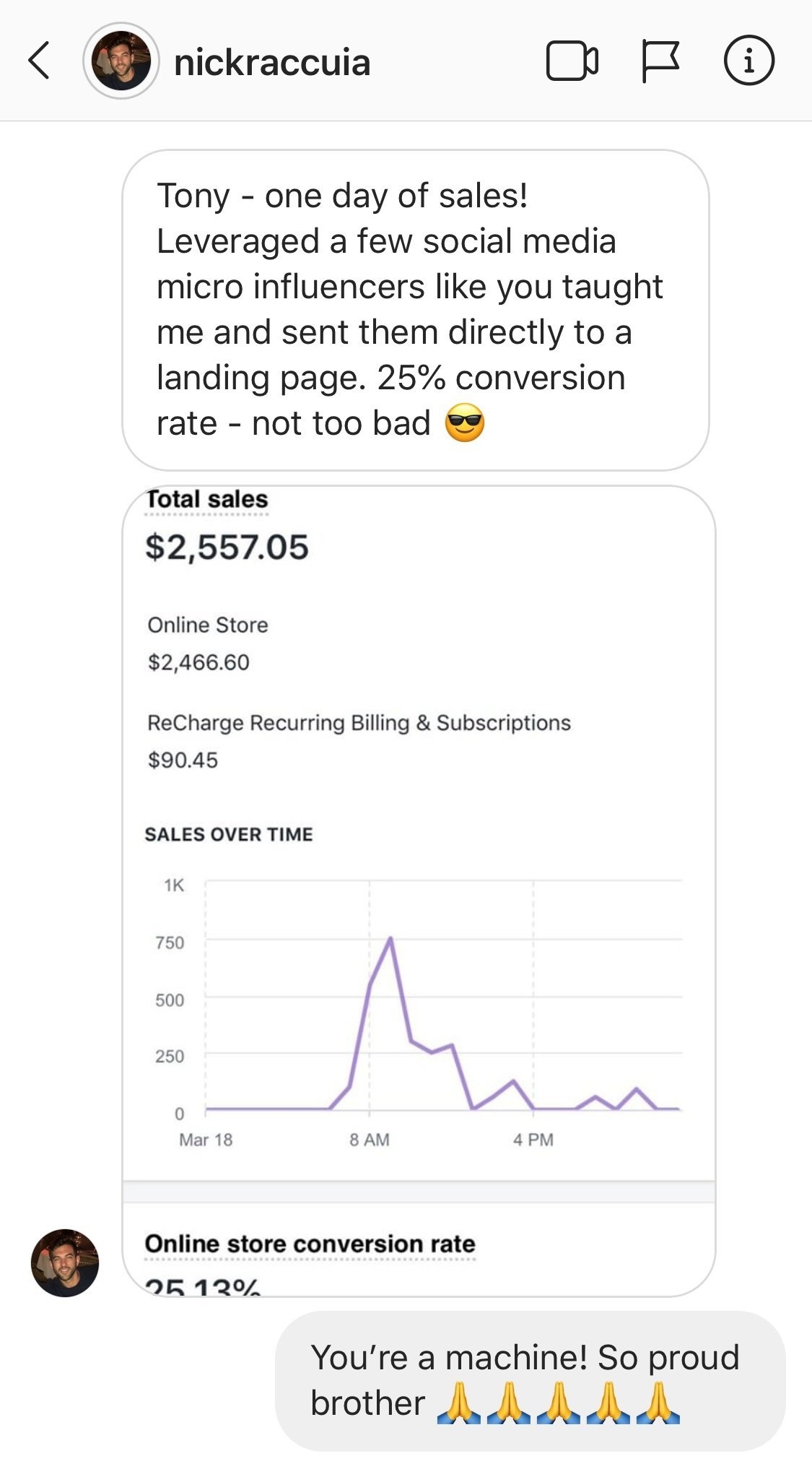
Task: Tap the $2,557.05 total sales figure
Action: point(227,547)
